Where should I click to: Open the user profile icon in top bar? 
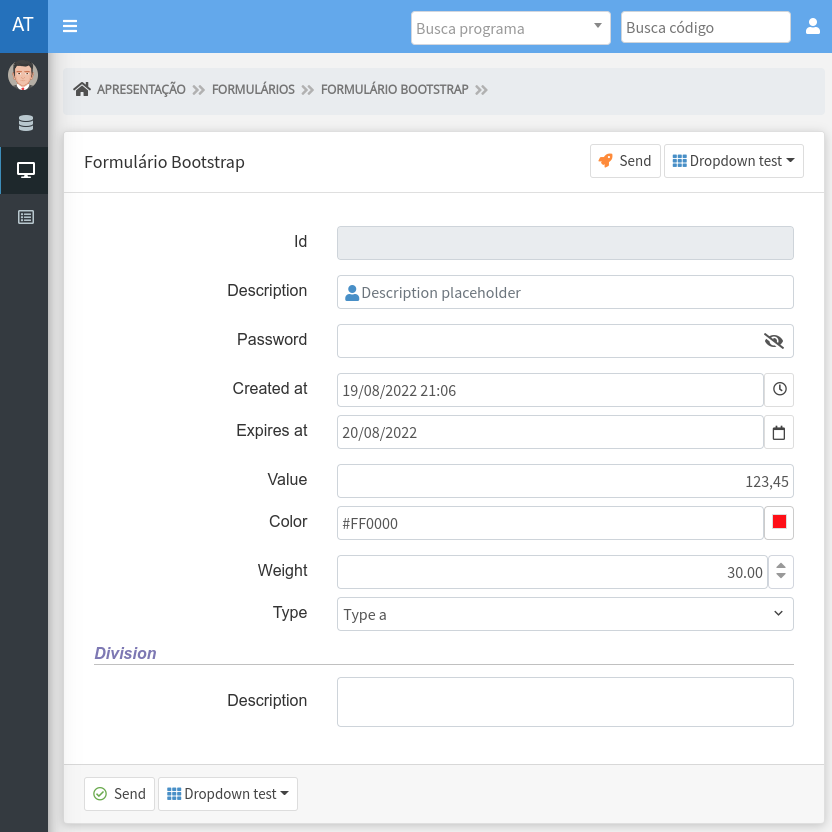coord(812,27)
